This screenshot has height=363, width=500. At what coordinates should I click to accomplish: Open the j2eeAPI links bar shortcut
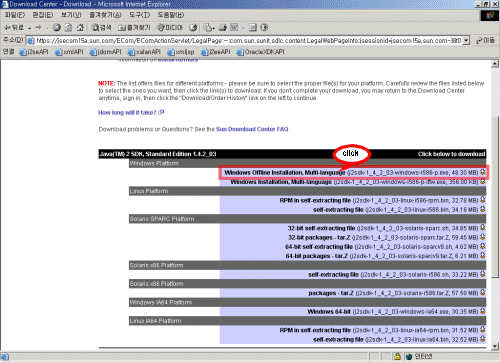point(216,52)
